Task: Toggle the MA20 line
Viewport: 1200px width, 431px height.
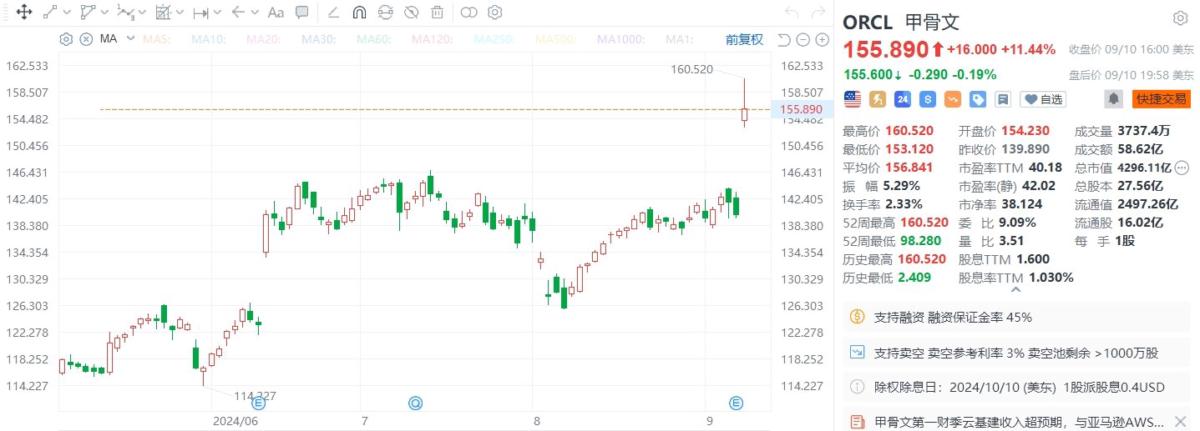Action: 263,39
